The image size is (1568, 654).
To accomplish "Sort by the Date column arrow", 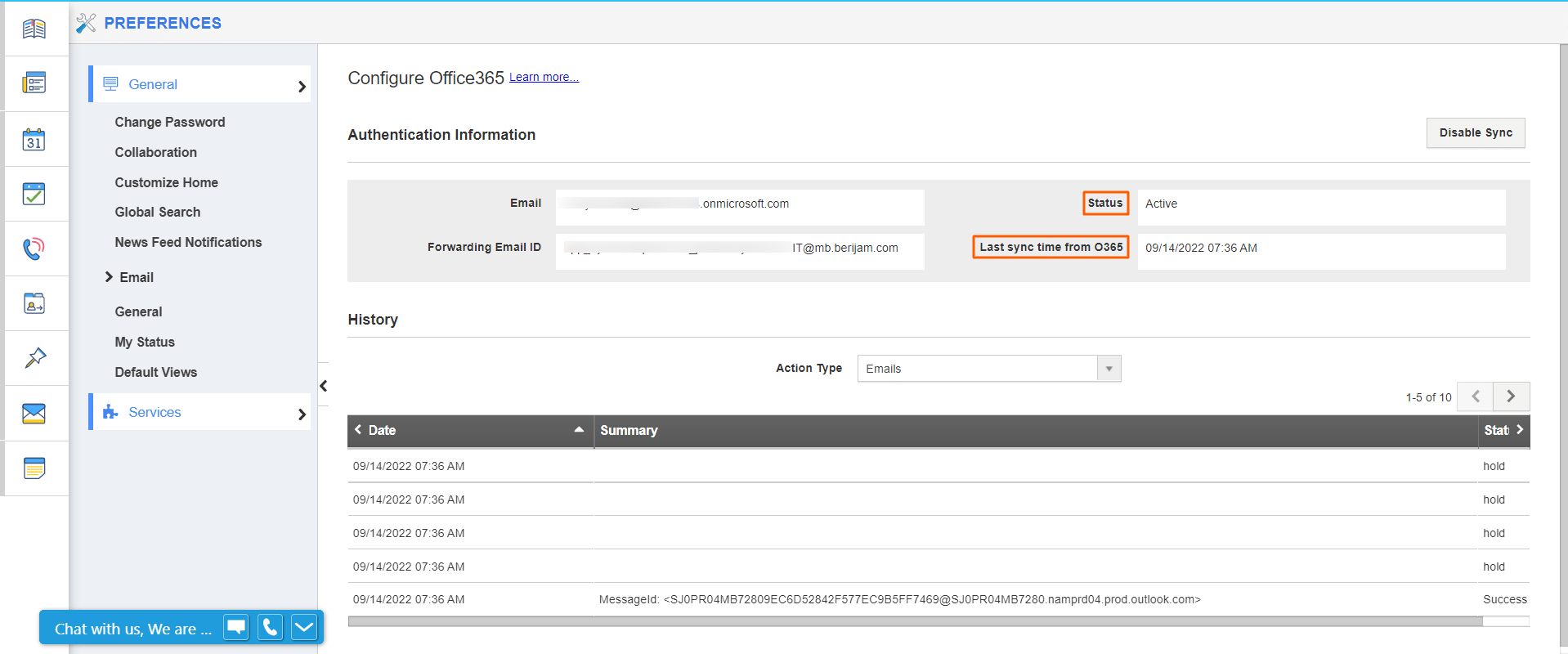I will pos(579,429).
